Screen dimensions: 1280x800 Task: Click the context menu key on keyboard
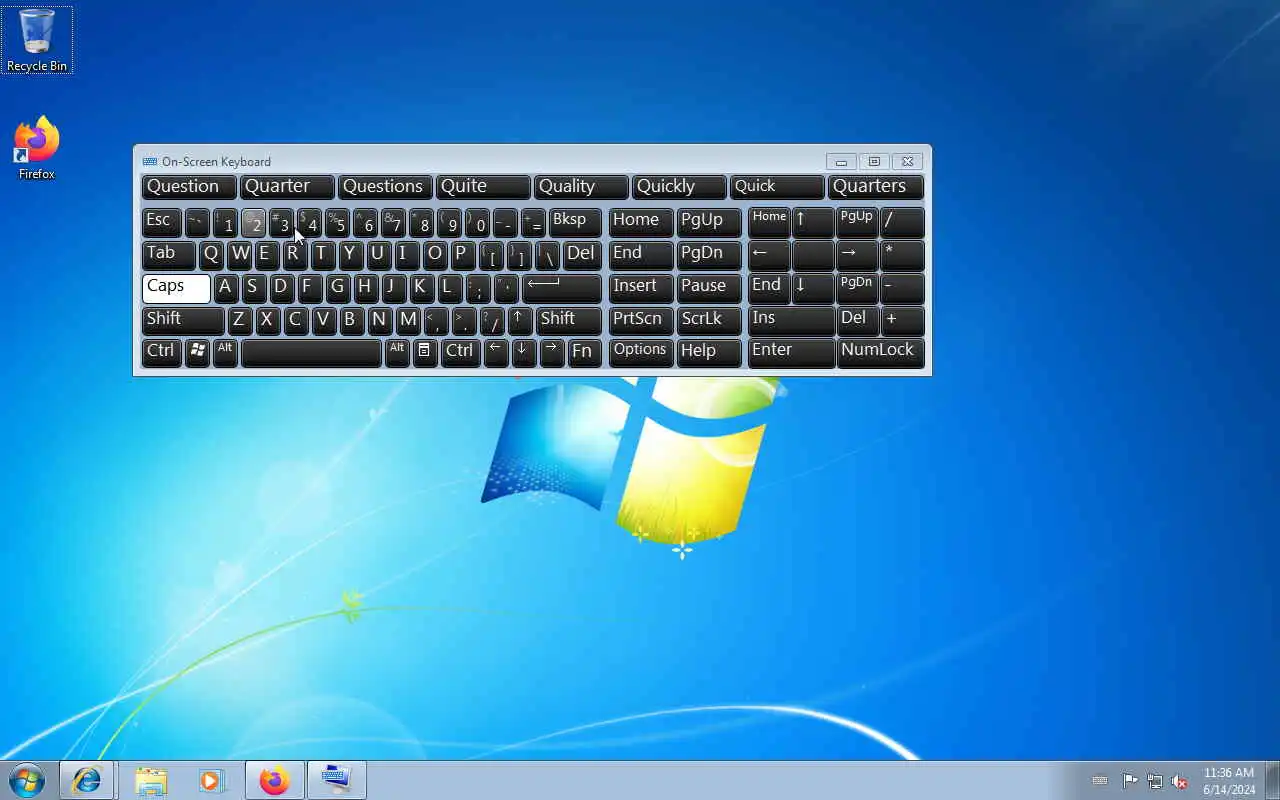tap(425, 353)
